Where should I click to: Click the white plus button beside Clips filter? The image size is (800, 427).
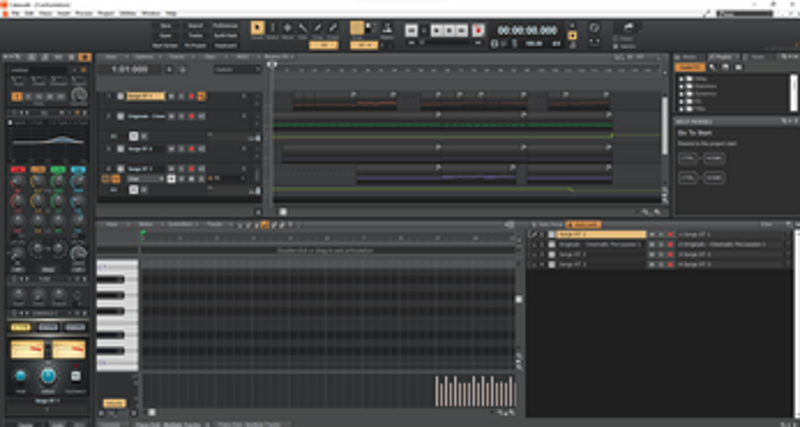click(171, 179)
